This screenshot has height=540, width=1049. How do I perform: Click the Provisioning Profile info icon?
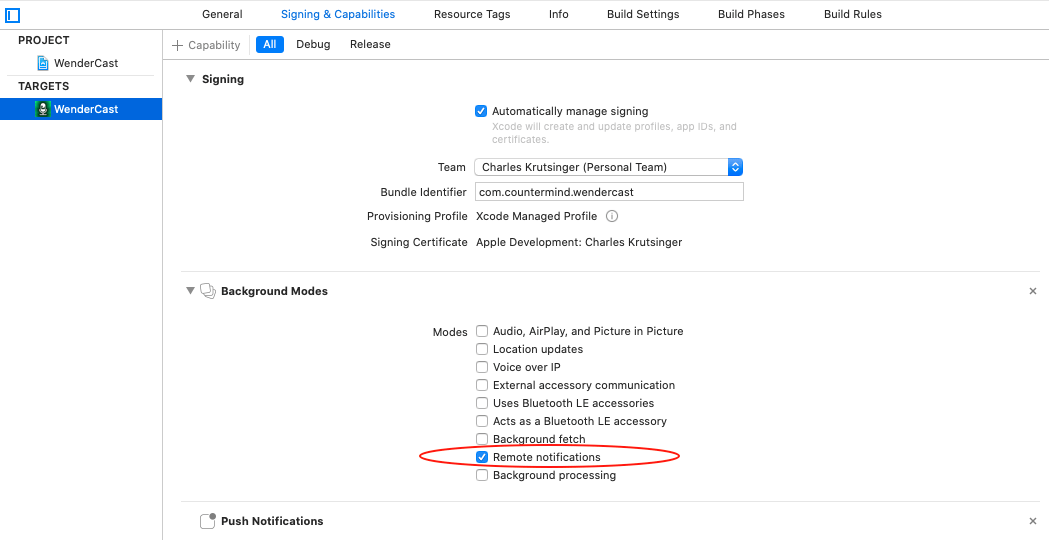point(612,216)
